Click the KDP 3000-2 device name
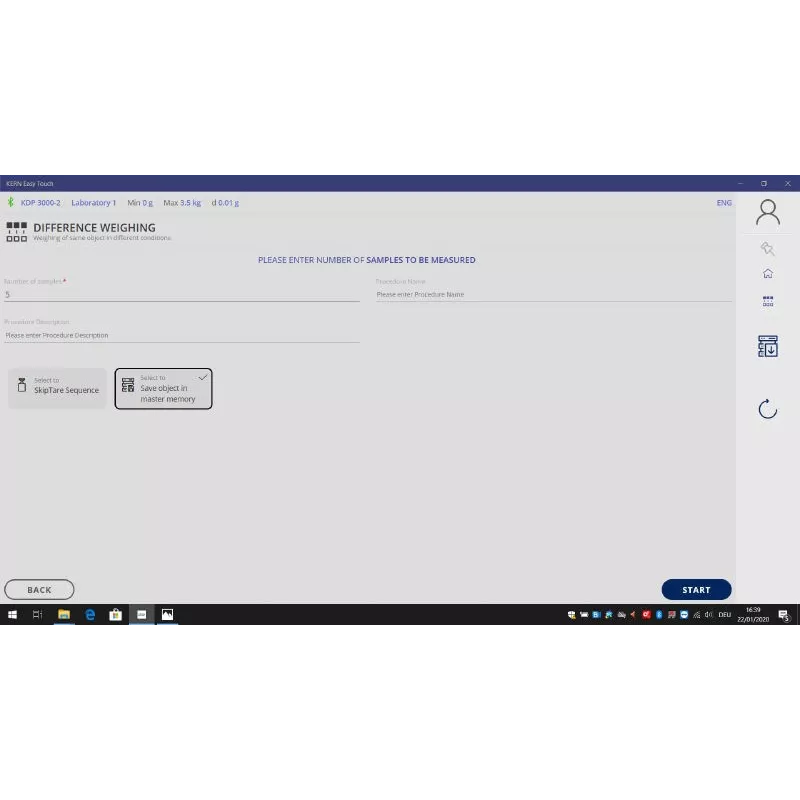Image resolution: width=800 pixels, height=800 pixels. (x=40, y=203)
